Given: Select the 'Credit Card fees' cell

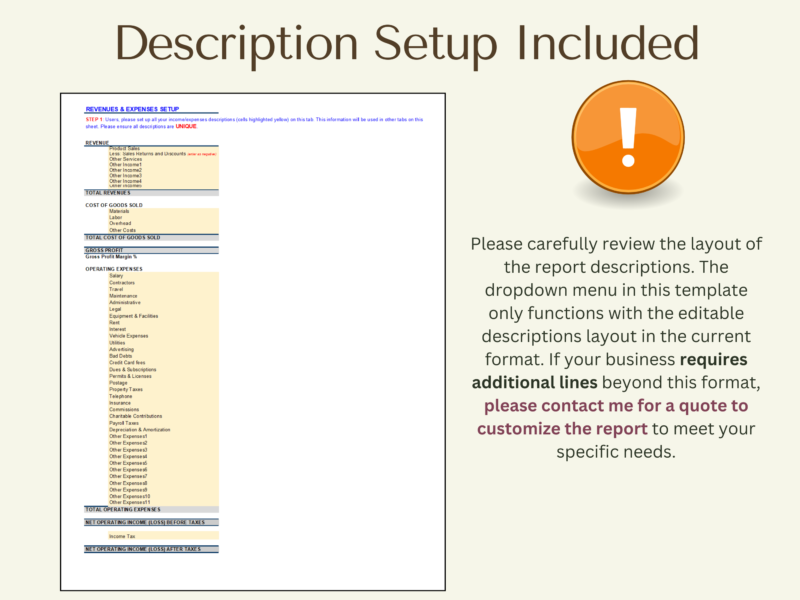Looking at the screenshot, I should tap(163, 363).
